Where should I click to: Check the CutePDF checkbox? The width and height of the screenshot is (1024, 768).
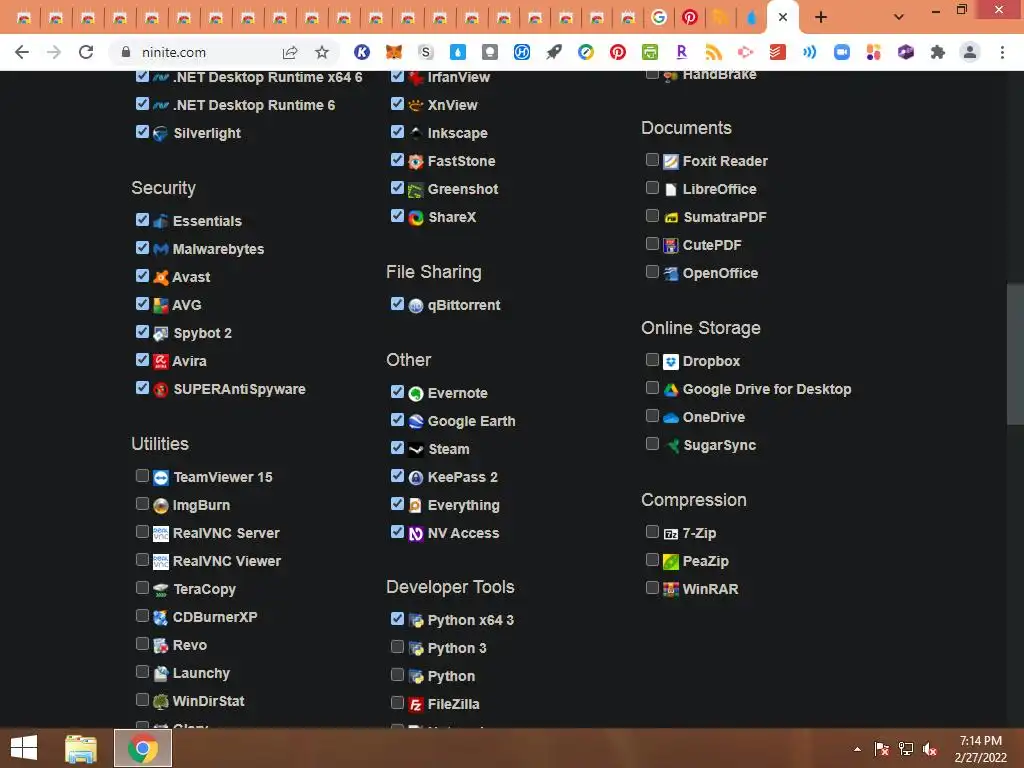click(652, 244)
